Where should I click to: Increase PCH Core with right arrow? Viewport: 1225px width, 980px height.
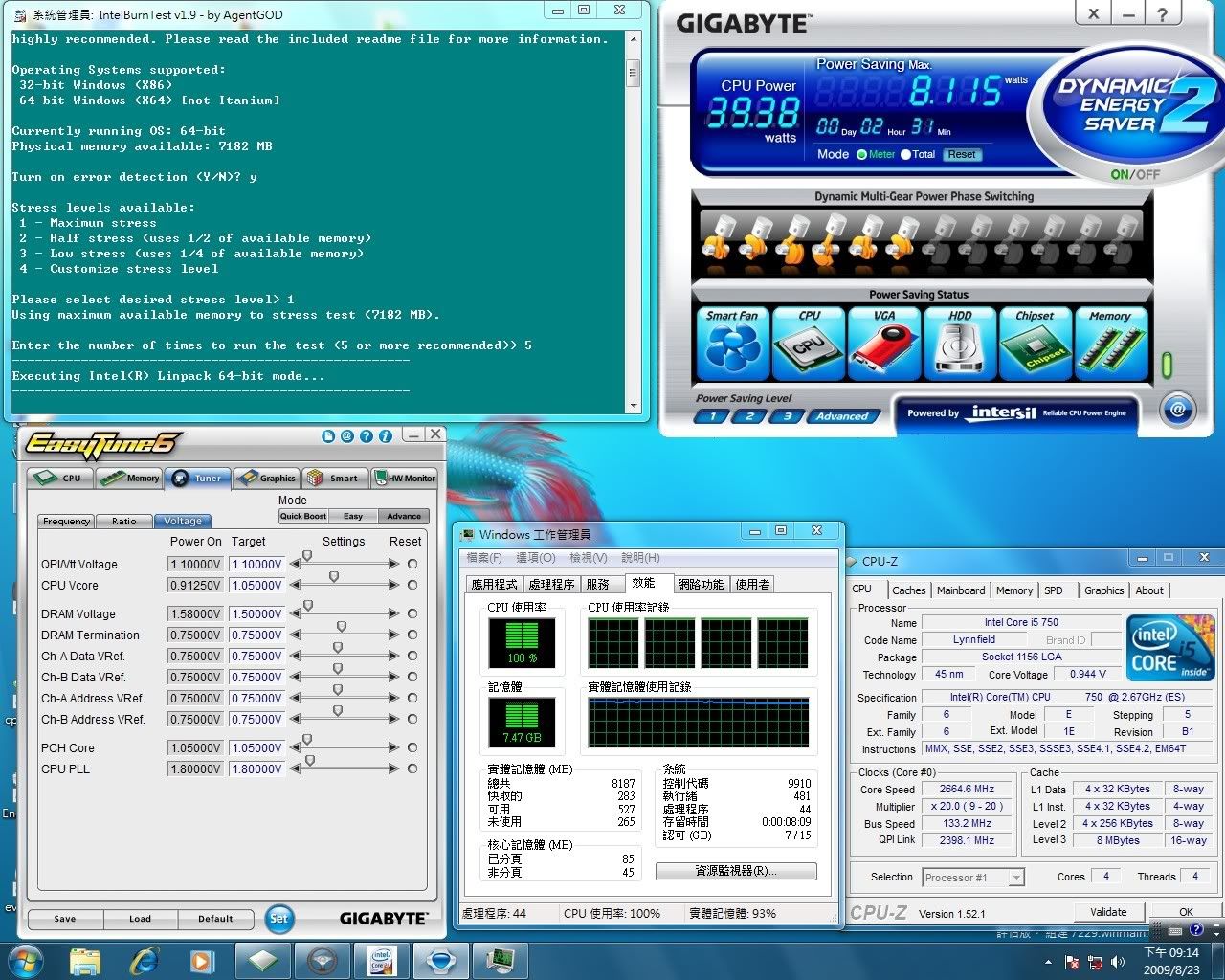[393, 747]
